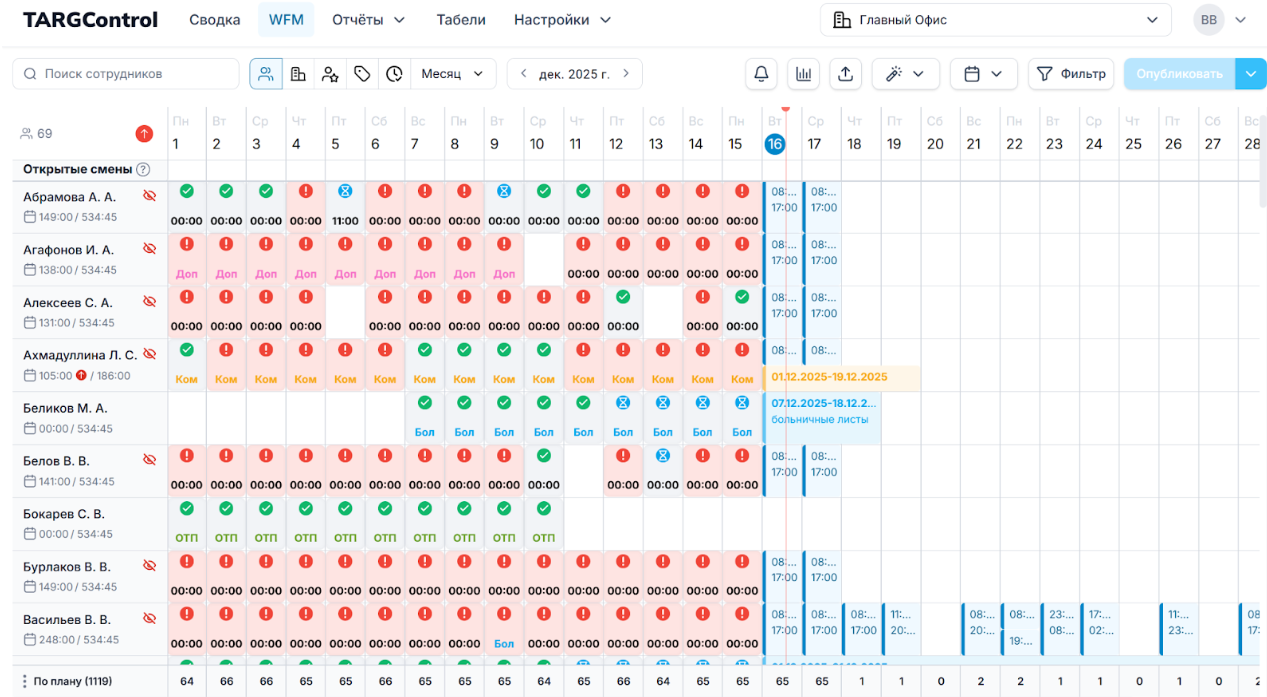
Task: Switch to the building departments view icon
Action: (298, 74)
